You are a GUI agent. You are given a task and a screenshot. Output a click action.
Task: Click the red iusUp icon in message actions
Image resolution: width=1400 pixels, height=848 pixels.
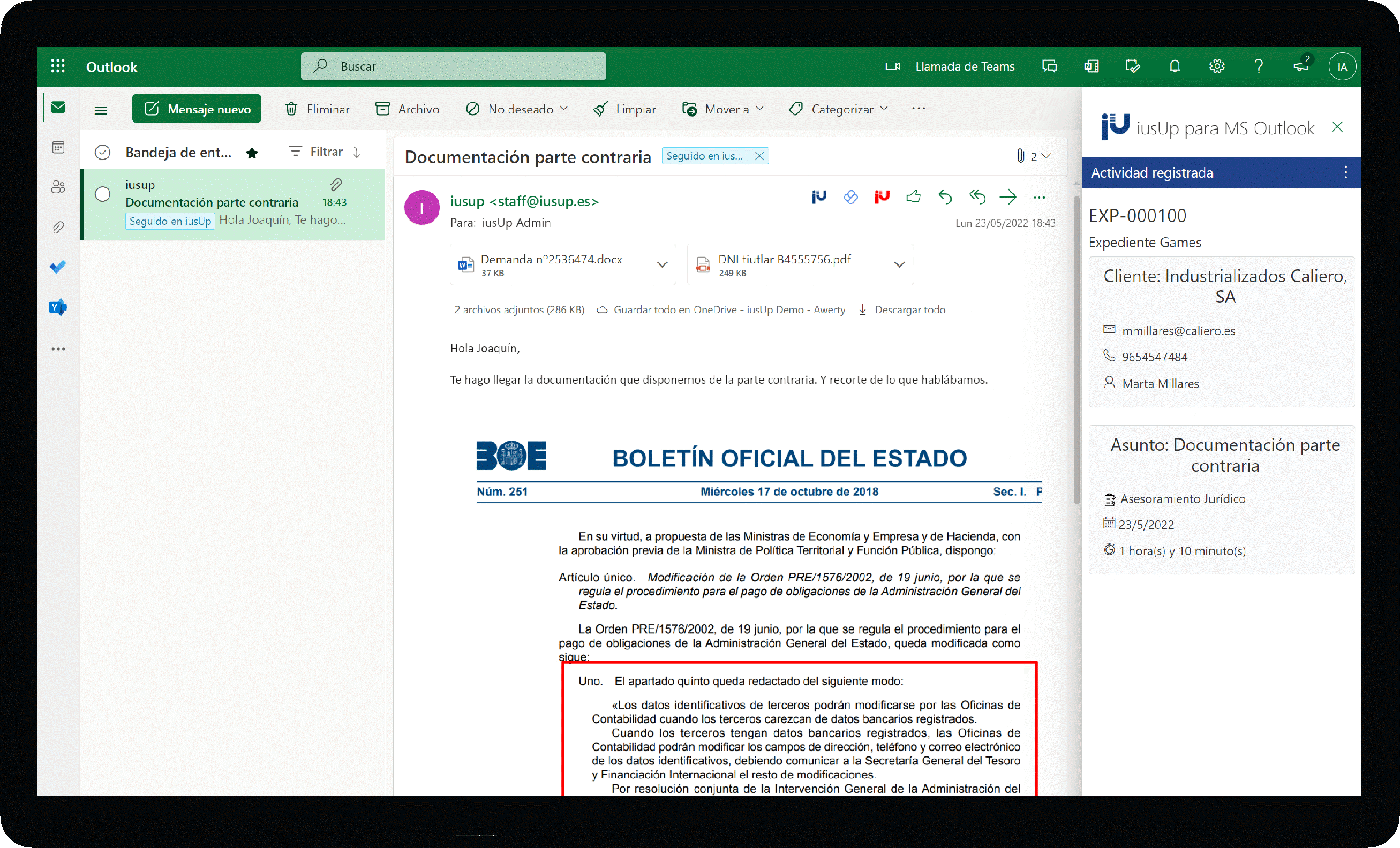(881, 197)
